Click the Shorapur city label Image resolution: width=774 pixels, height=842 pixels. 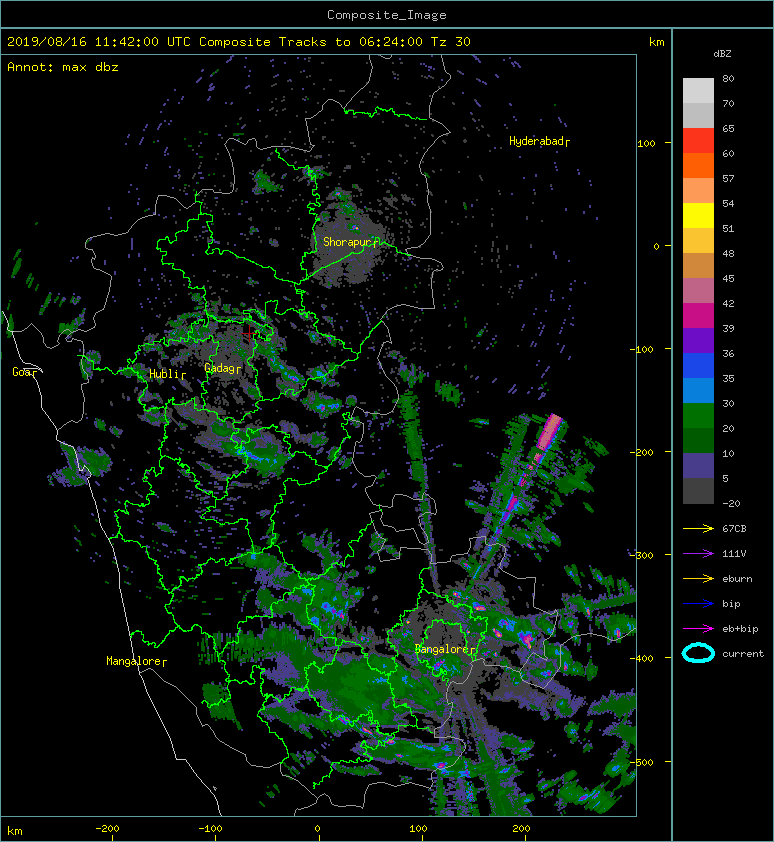pos(346,242)
